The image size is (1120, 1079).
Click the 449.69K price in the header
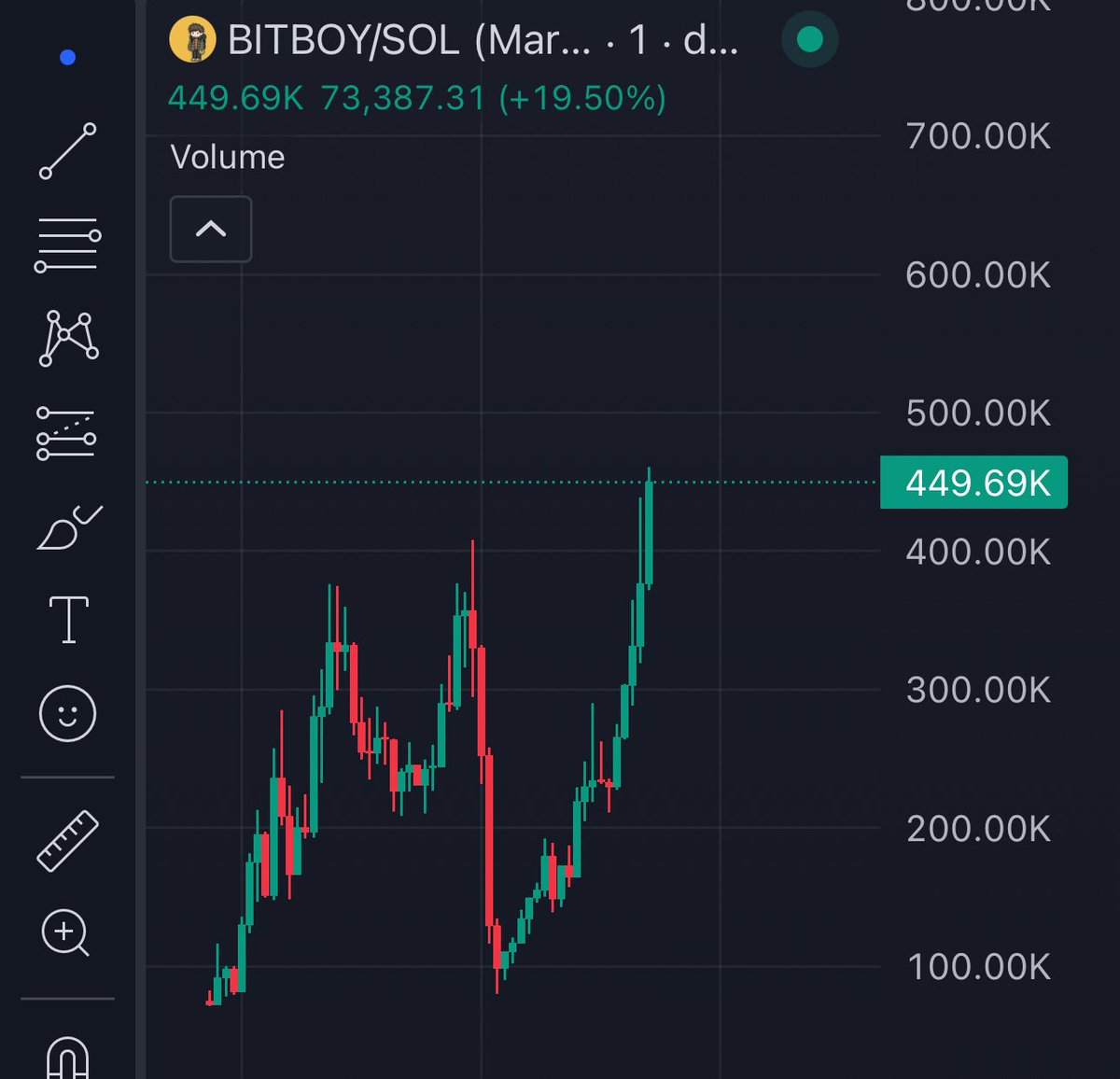[235, 98]
